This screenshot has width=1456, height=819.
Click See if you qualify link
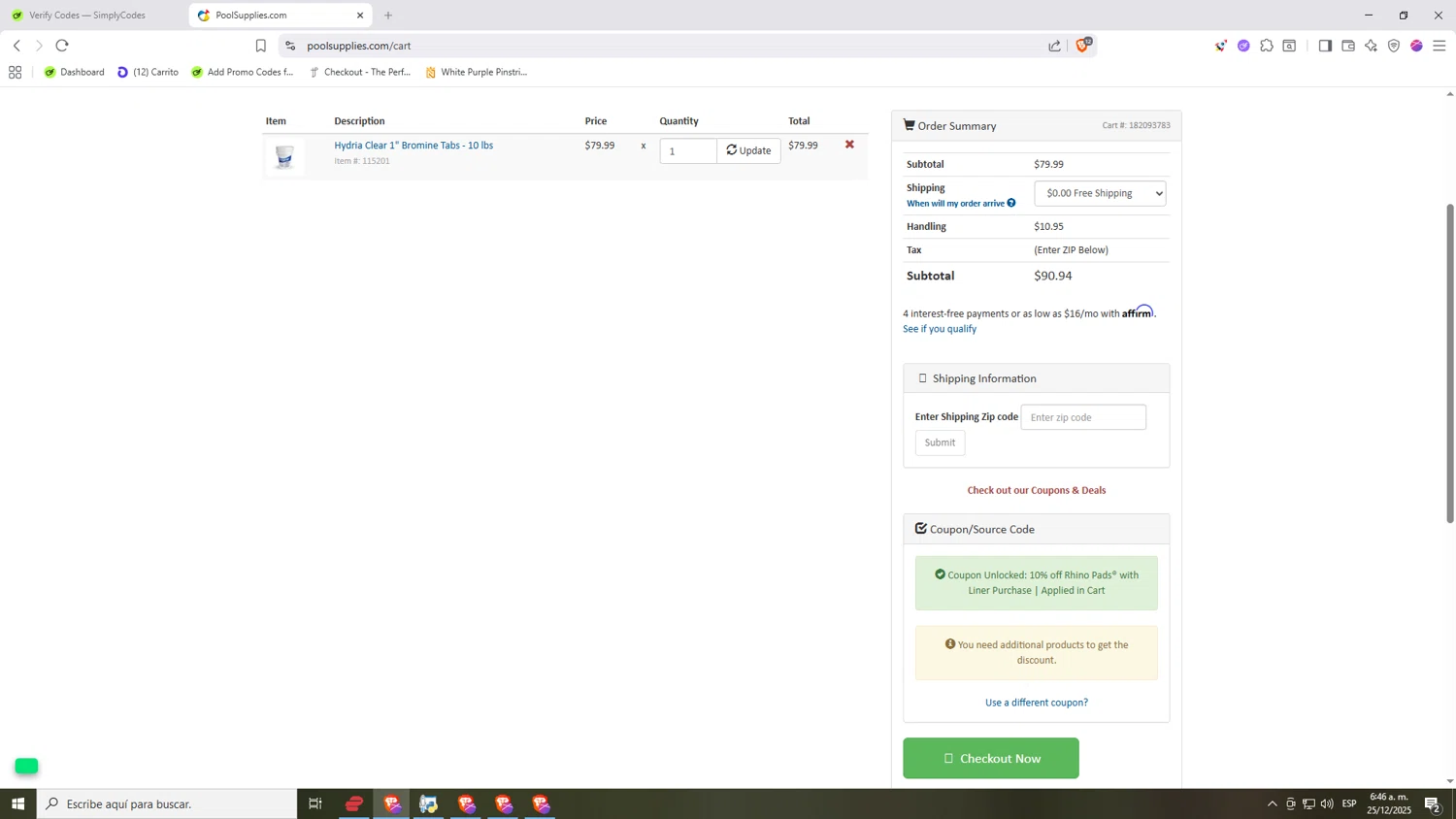[940, 329]
